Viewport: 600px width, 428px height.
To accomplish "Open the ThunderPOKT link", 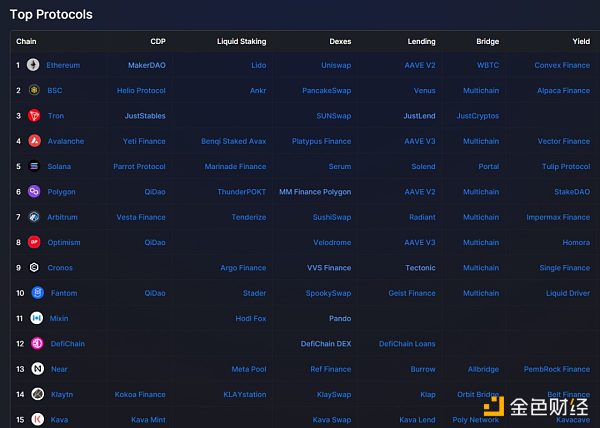I will 241,192.
